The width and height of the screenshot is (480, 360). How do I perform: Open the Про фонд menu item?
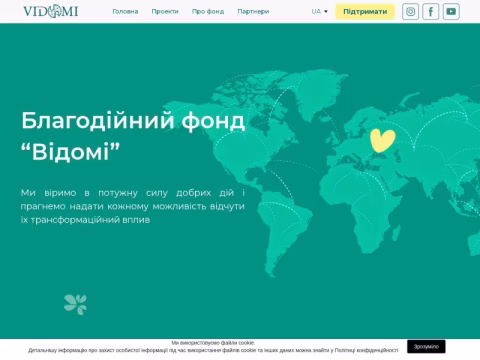208,11
